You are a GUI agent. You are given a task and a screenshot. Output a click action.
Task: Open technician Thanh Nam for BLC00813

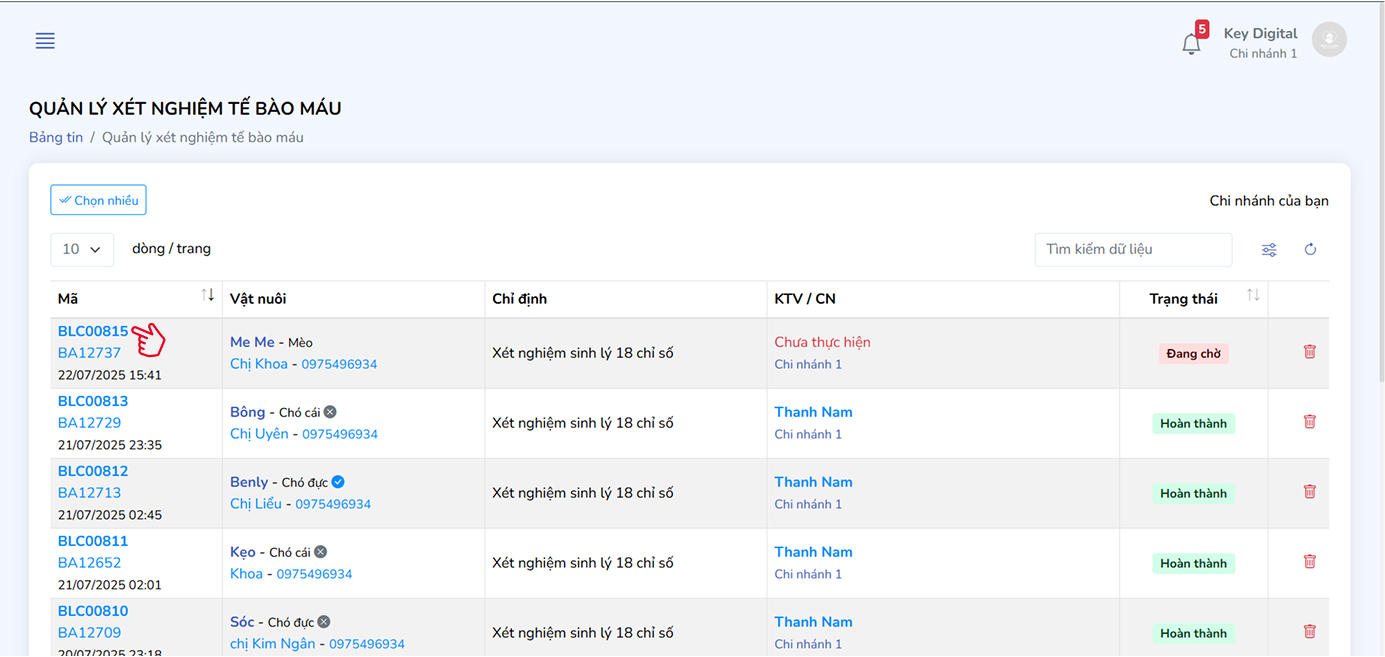[813, 412]
